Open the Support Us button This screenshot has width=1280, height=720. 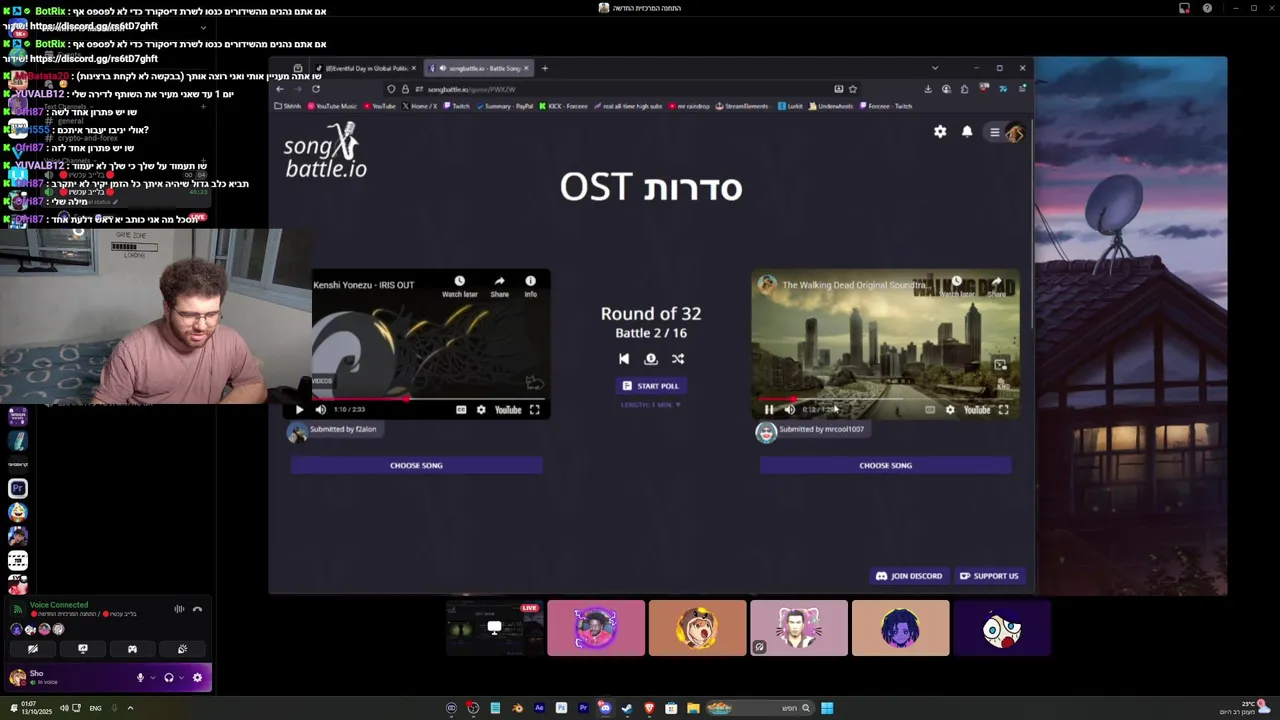tap(989, 576)
